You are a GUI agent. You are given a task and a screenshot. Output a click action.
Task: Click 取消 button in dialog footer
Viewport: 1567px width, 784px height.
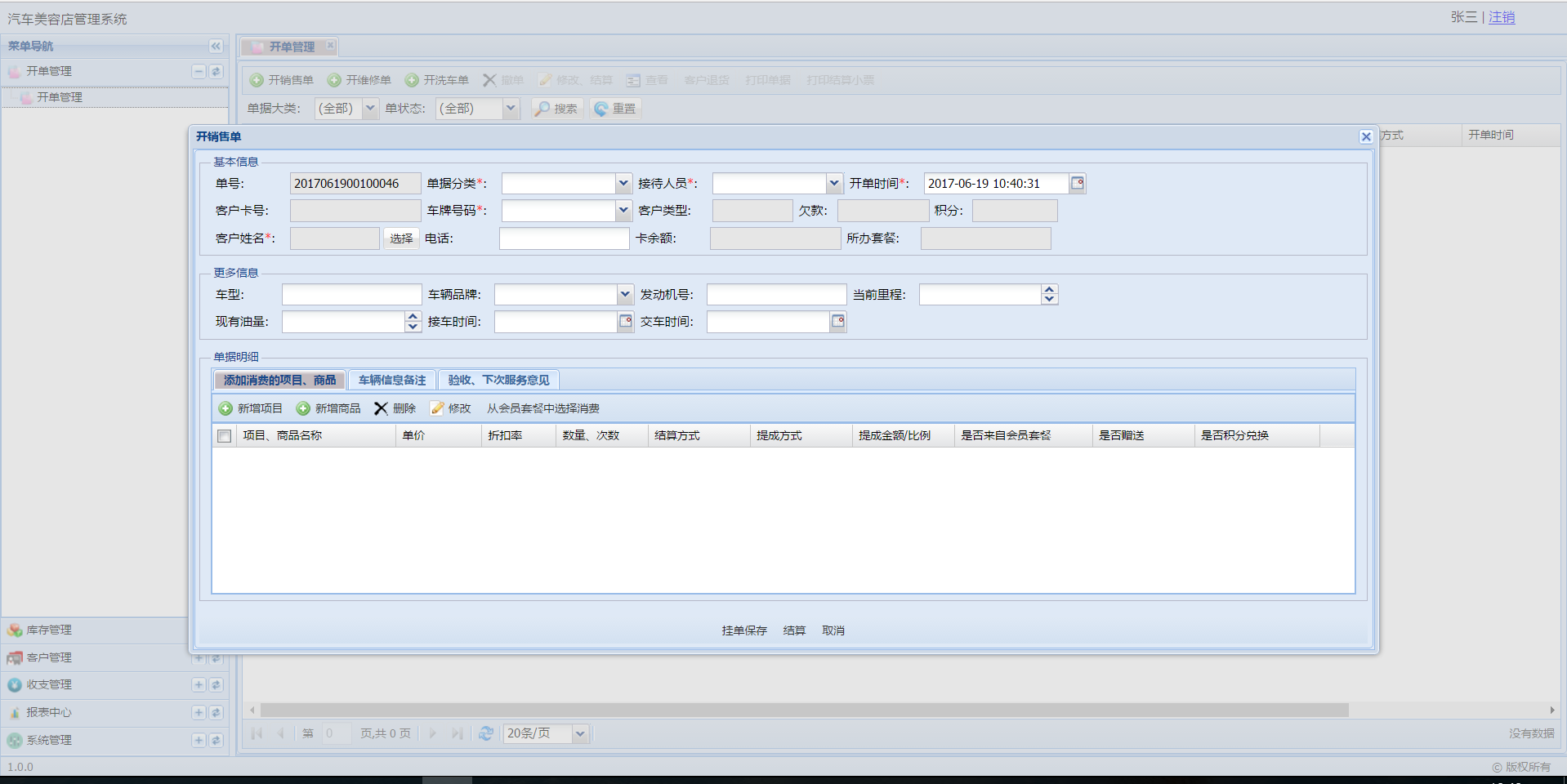coord(833,630)
